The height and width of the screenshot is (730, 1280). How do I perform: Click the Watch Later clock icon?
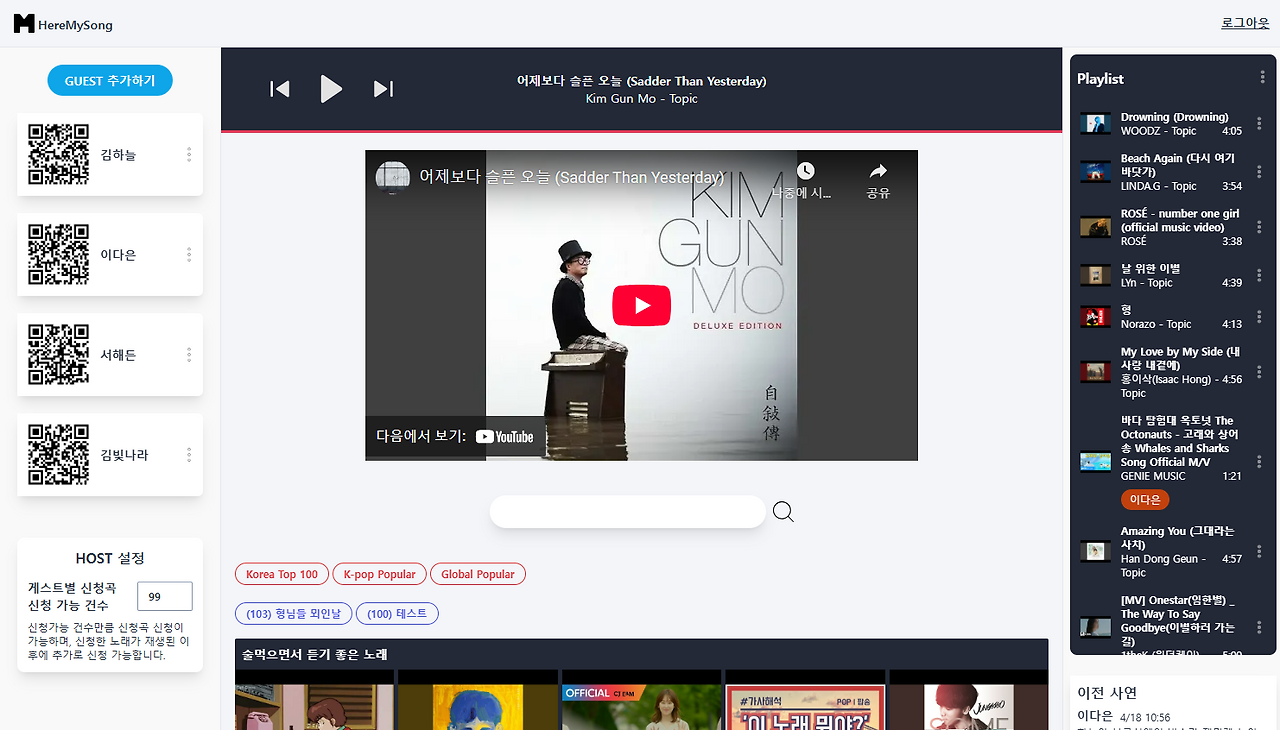(805, 171)
